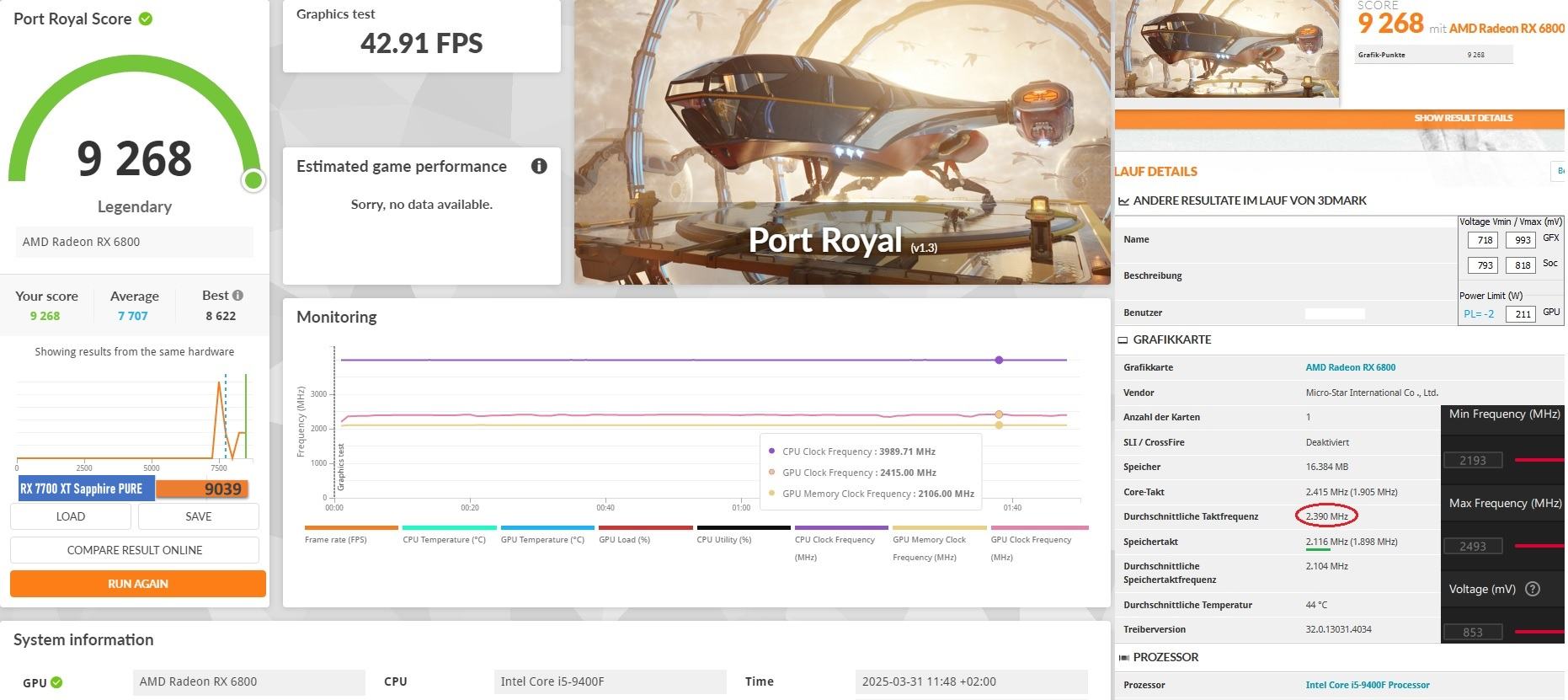The image size is (1568, 700).
Task: Click the score distribution histogram chart
Action: [x=135, y=419]
